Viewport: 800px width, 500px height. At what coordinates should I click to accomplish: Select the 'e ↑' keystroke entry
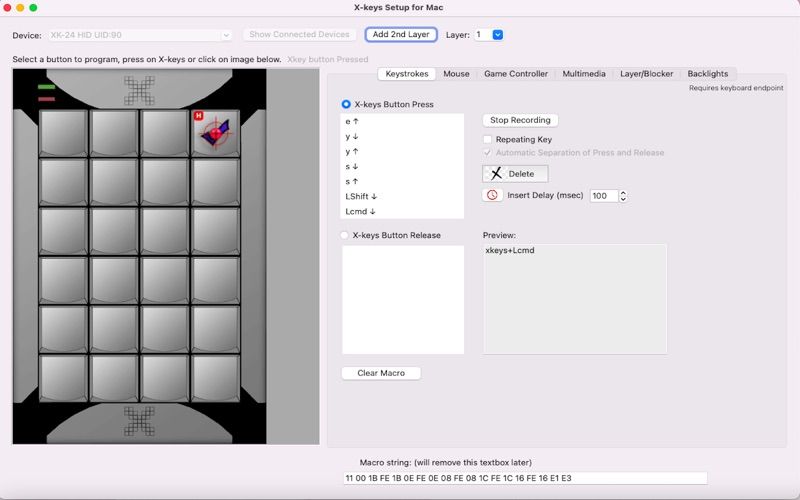(x=402, y=121)
